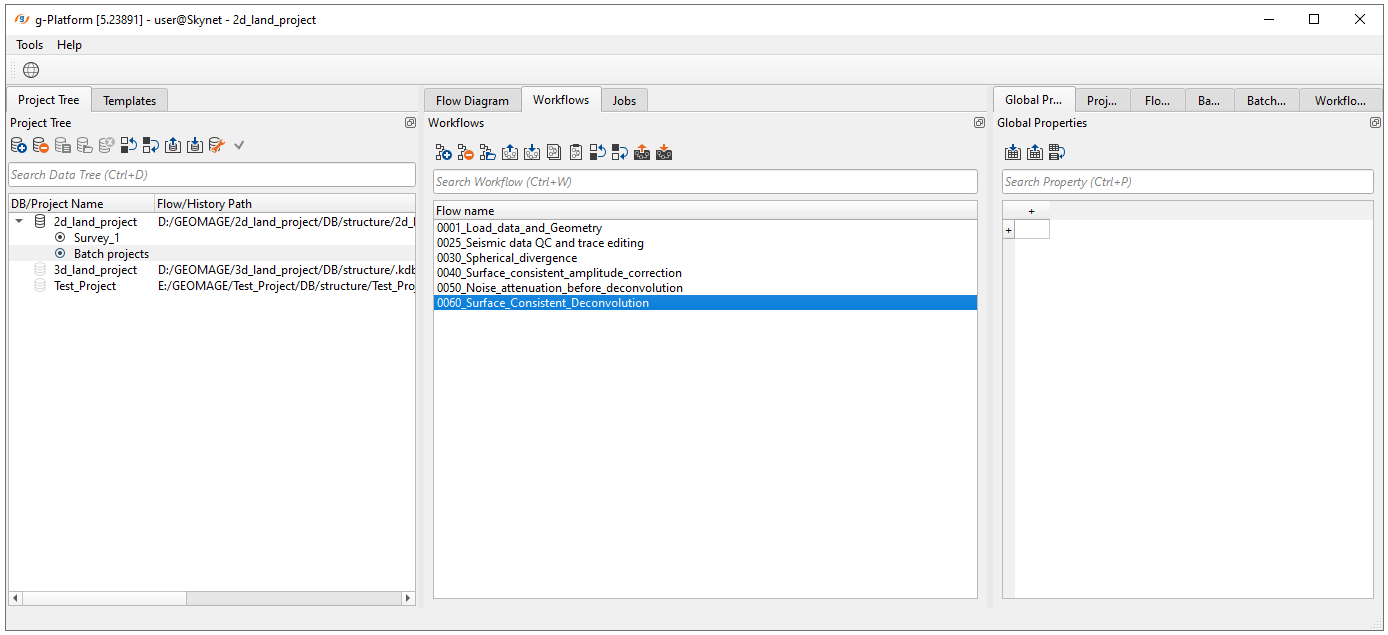
Task: Click the rightmost orange down-arrow workflow icon
Action: pyautogui.click(x=664, y=153)
